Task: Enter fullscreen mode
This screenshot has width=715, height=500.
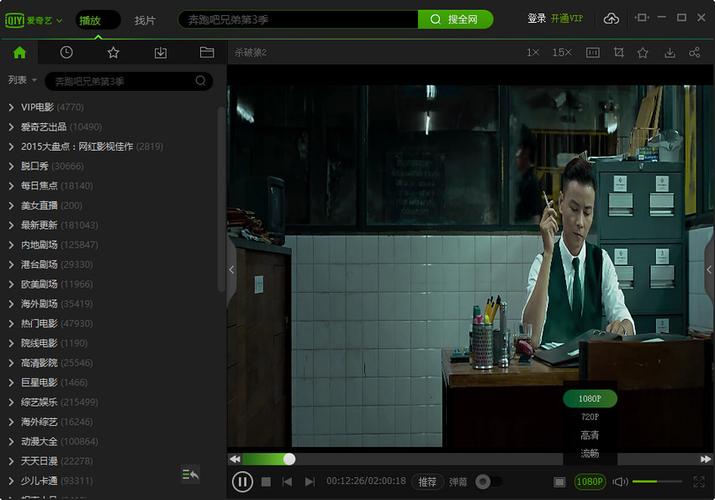Action: tap(699, 482)
